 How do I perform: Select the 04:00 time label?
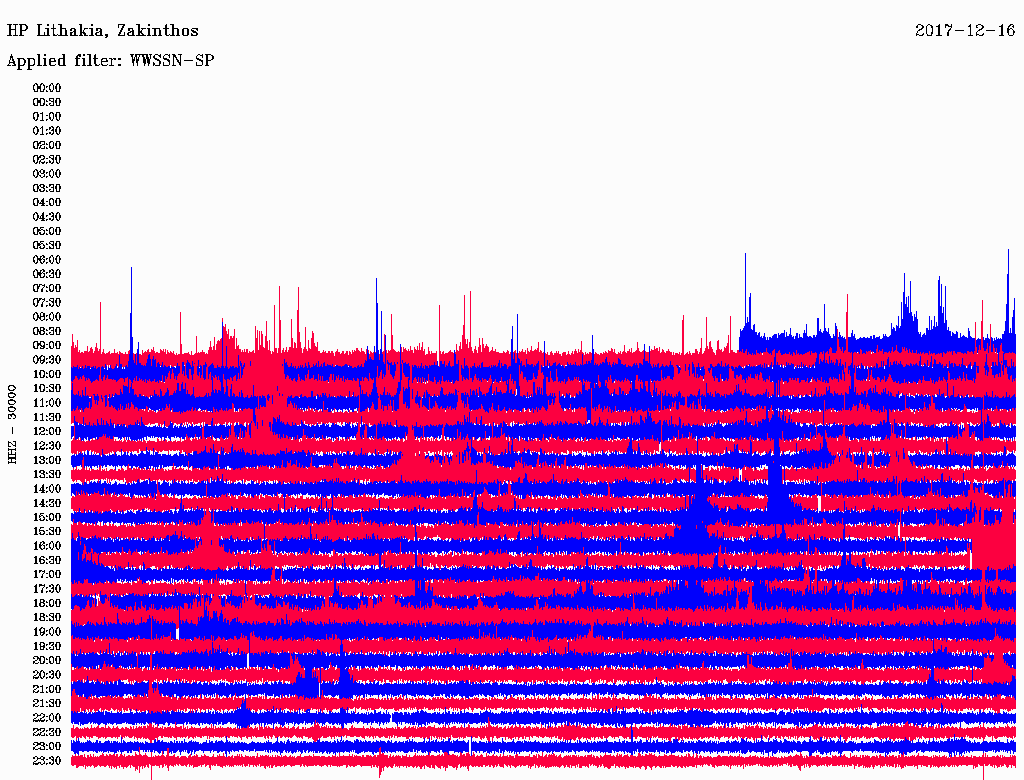(x=47, y=203)
